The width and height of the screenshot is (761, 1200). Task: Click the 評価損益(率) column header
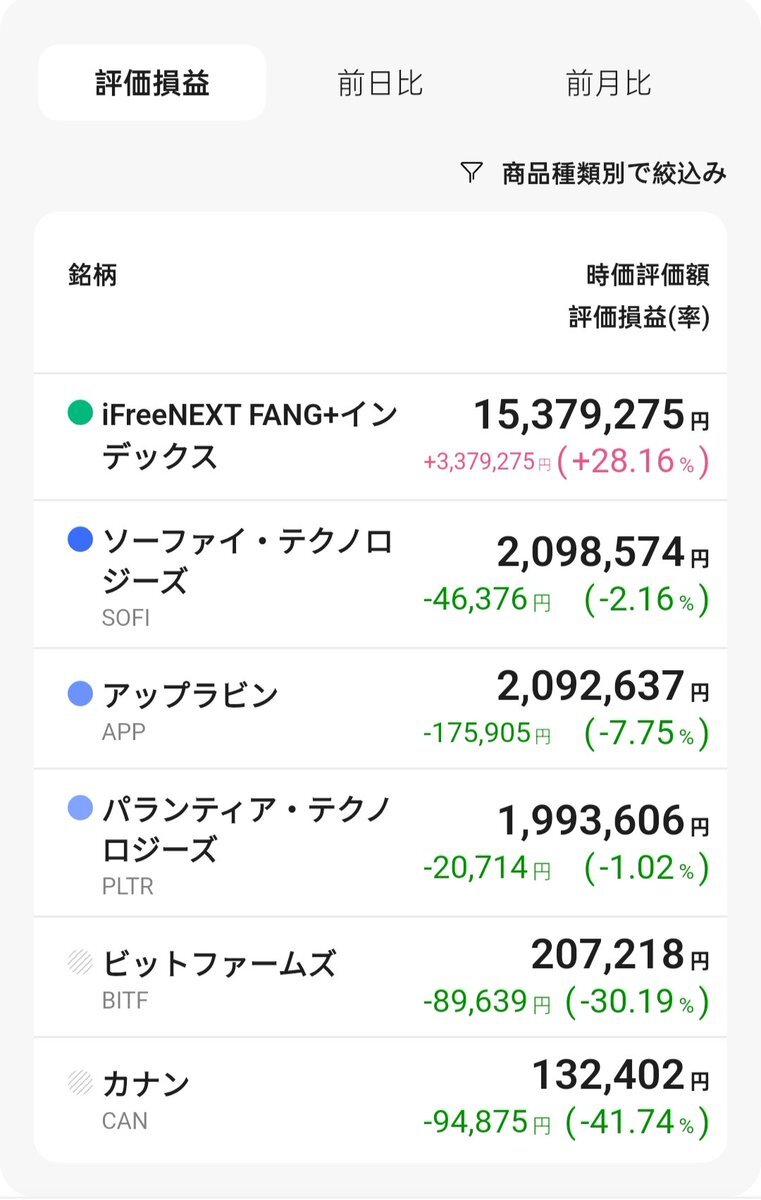[638, 317]
